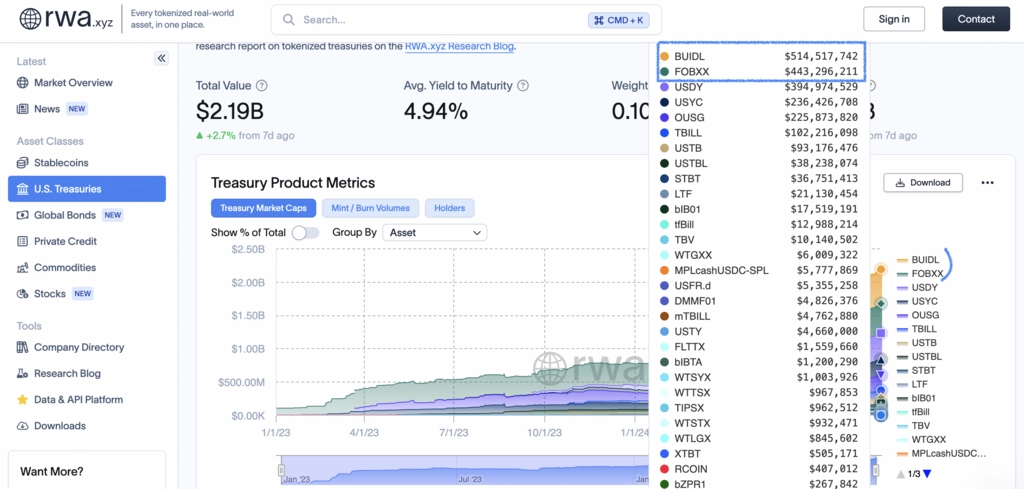This screenshot has height=489, width=1024.
Task: Click left handle of date range slider
Action: pyautogui.click(x=281, y=470)
